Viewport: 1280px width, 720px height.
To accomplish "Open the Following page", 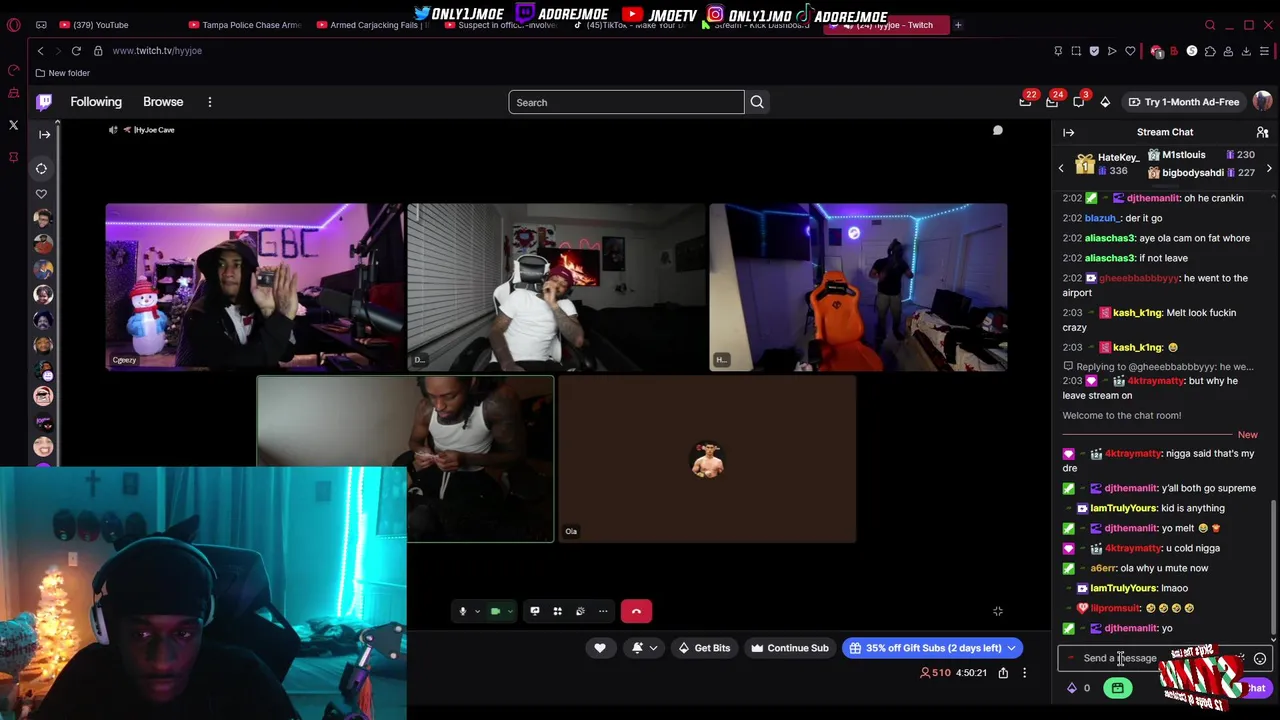I will [96, 102].
